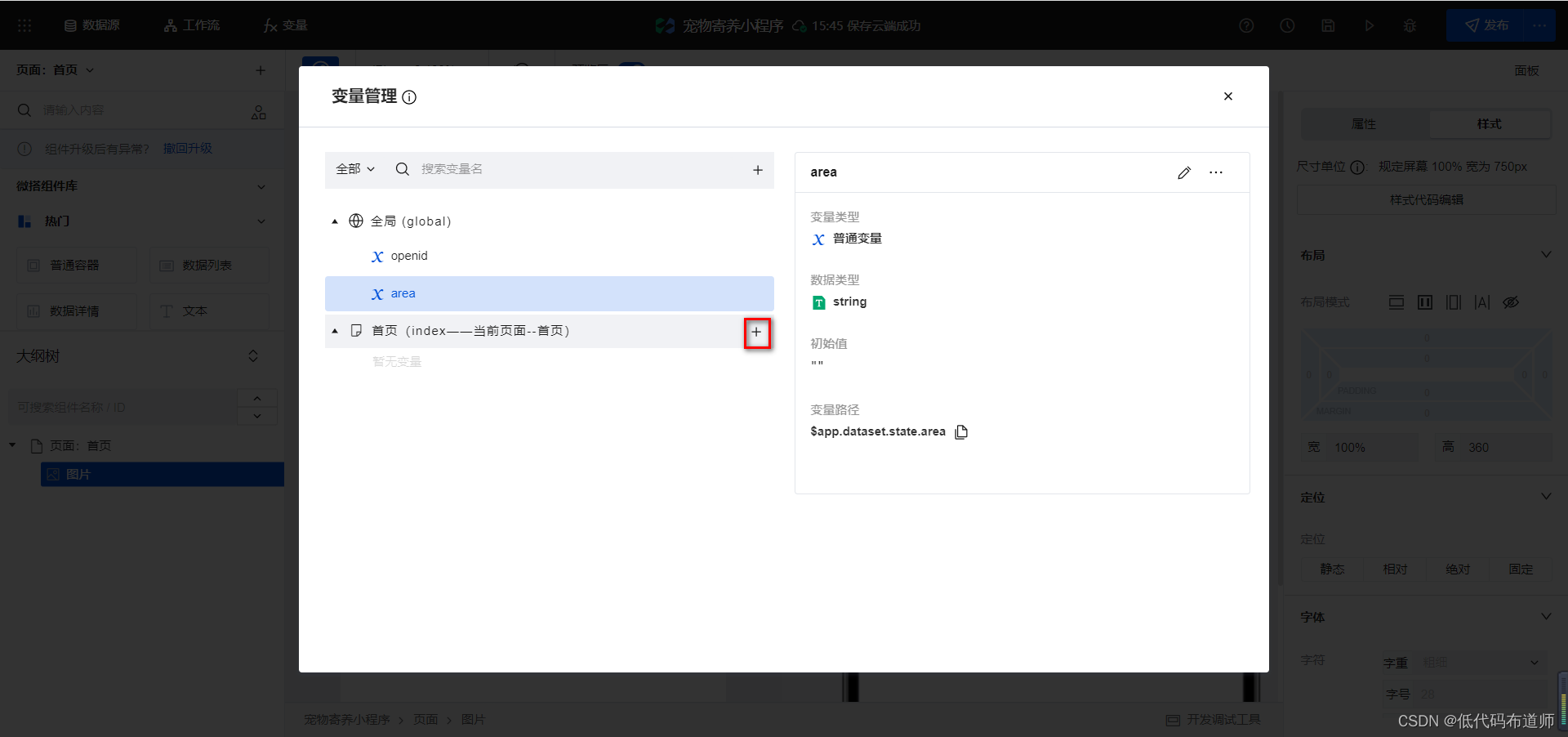Add a variable to 首页 page scope

(x=757, y=333)
